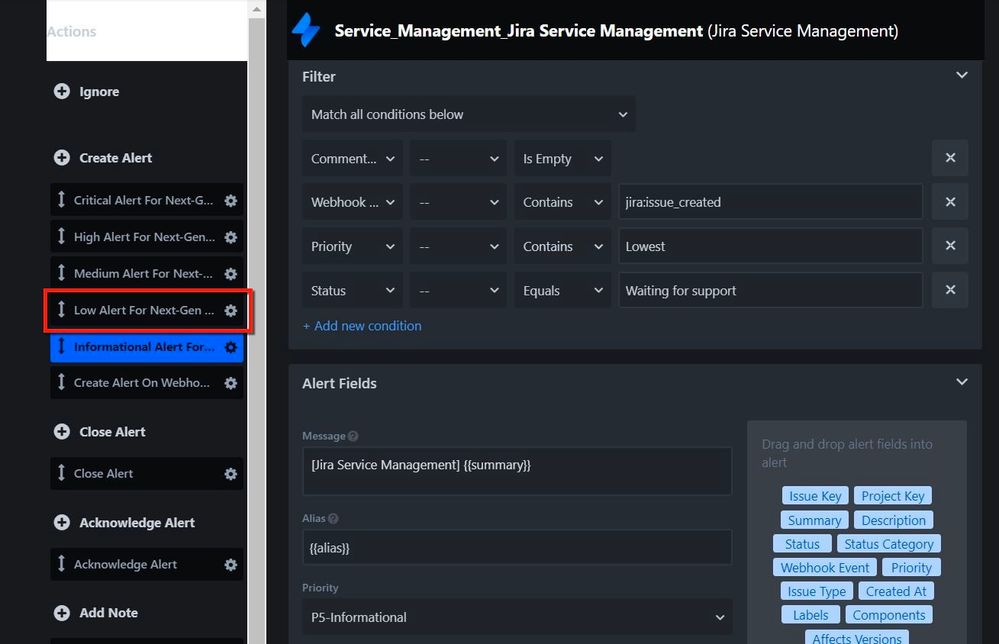The height and width of the screenshot is (644, 999).
Task: Change the Equals operator for Status
Action: [x=562, y=290]
